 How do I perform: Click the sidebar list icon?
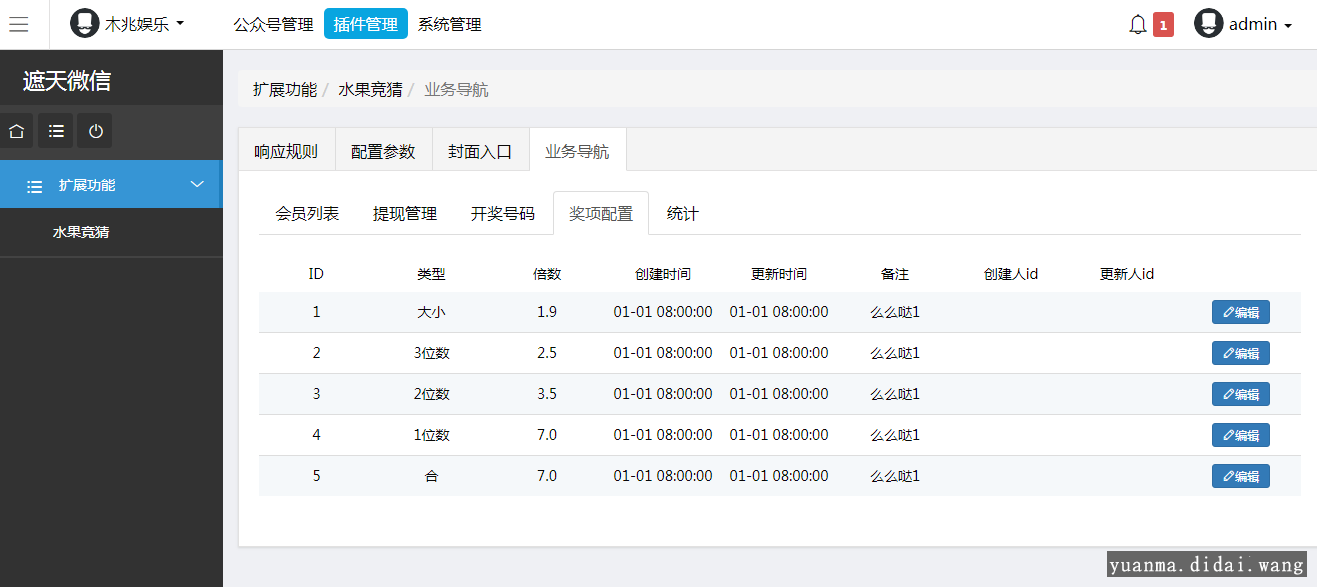coord(56,131)
